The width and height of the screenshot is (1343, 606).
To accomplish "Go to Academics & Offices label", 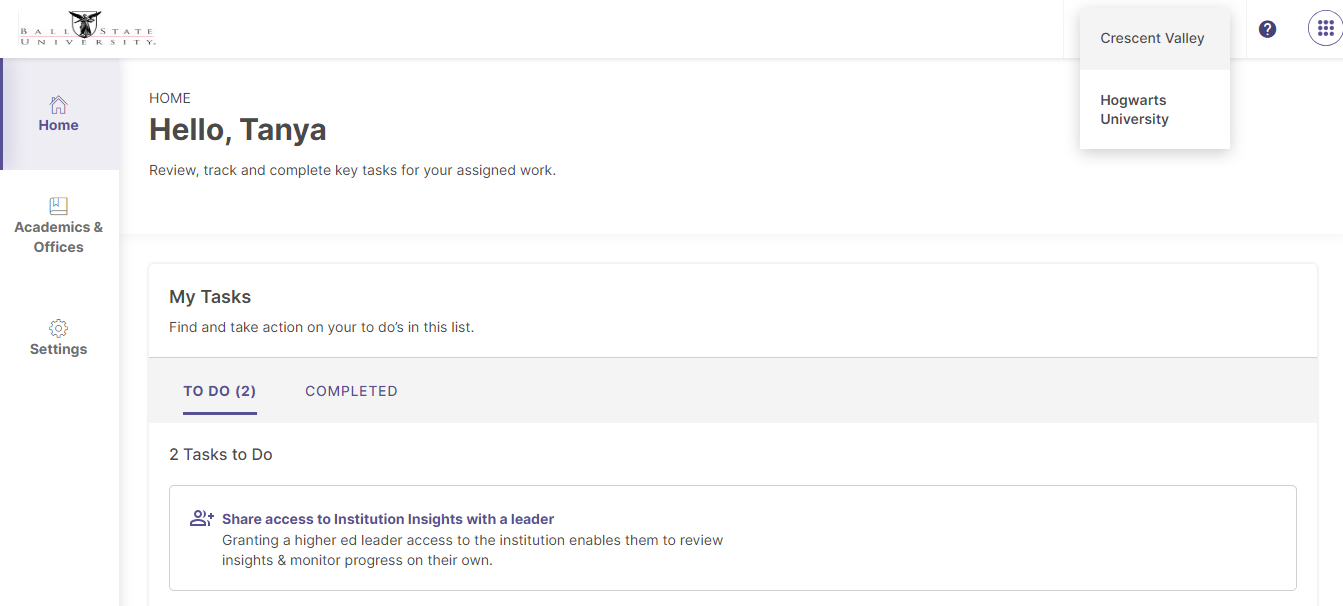I will tap(59, 237).
